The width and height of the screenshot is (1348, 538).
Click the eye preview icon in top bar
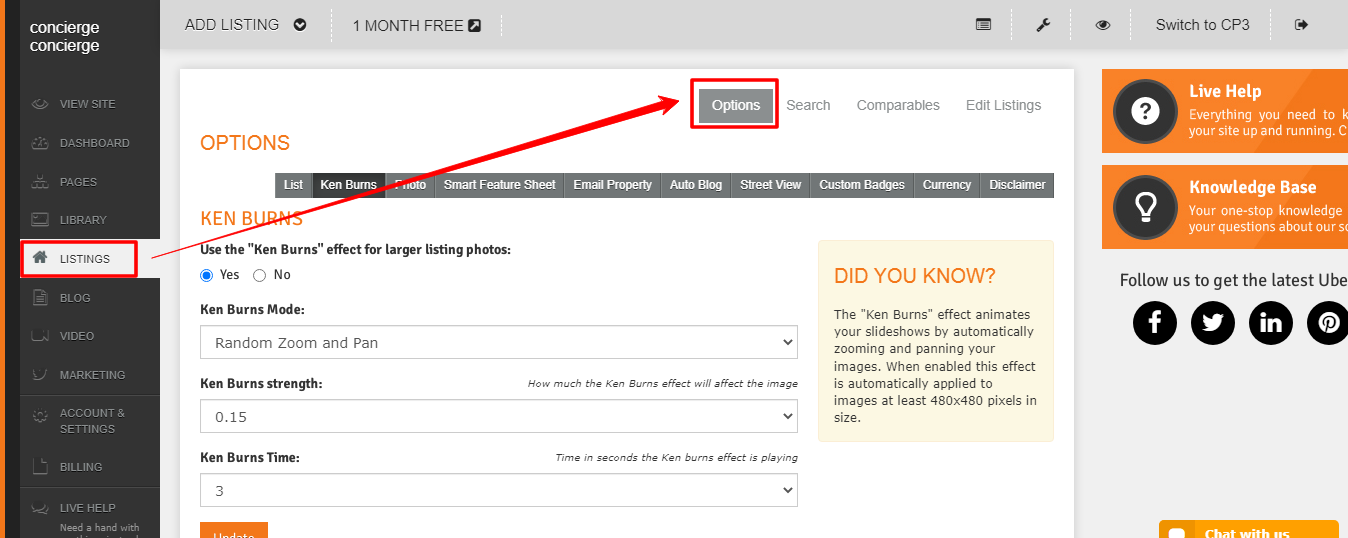pyautogui.click(x=1102, y=25)
